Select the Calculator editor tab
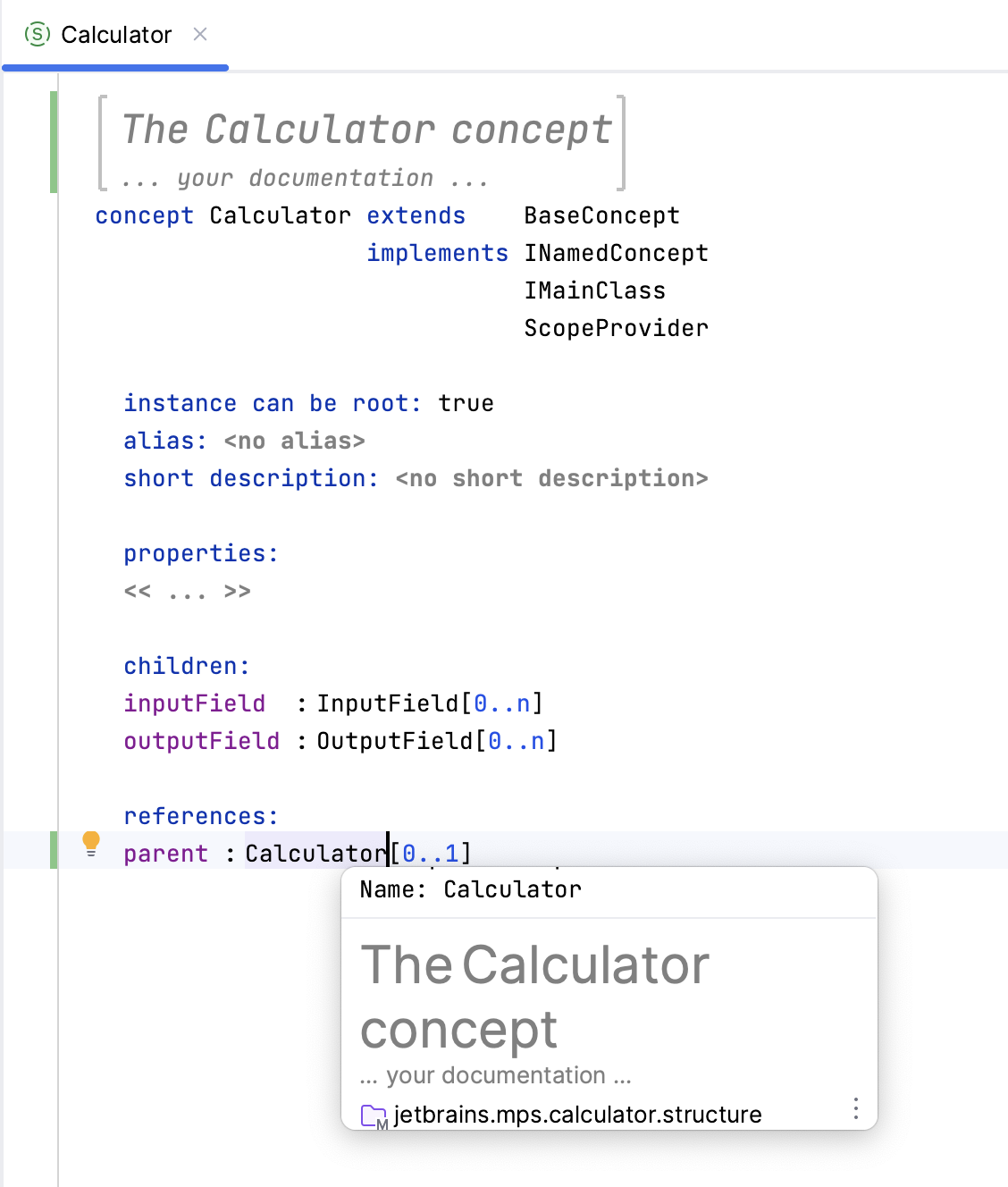 click(x=115, y=35)
